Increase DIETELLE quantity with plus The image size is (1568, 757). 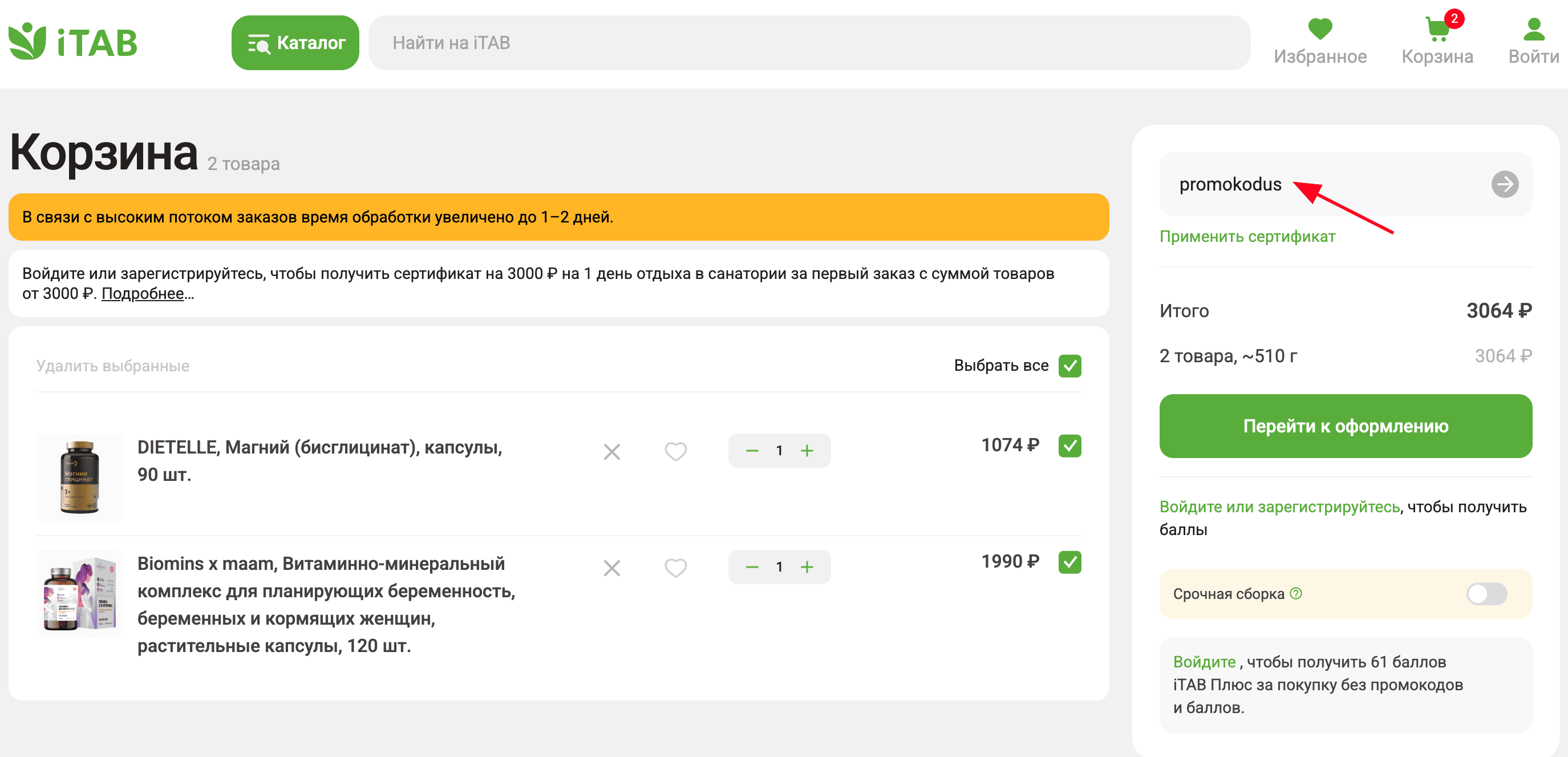pyautogui.click(x=808, y=451)
